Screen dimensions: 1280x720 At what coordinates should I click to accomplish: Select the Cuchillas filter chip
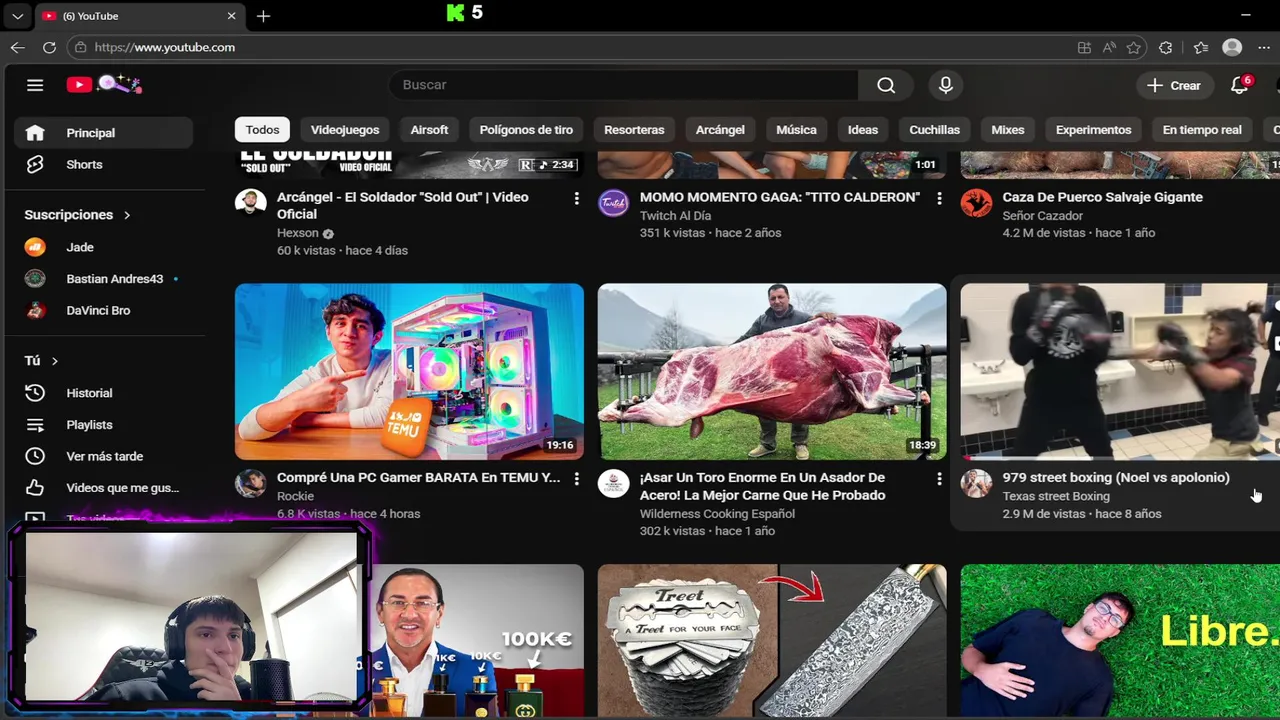coord(934,130)
